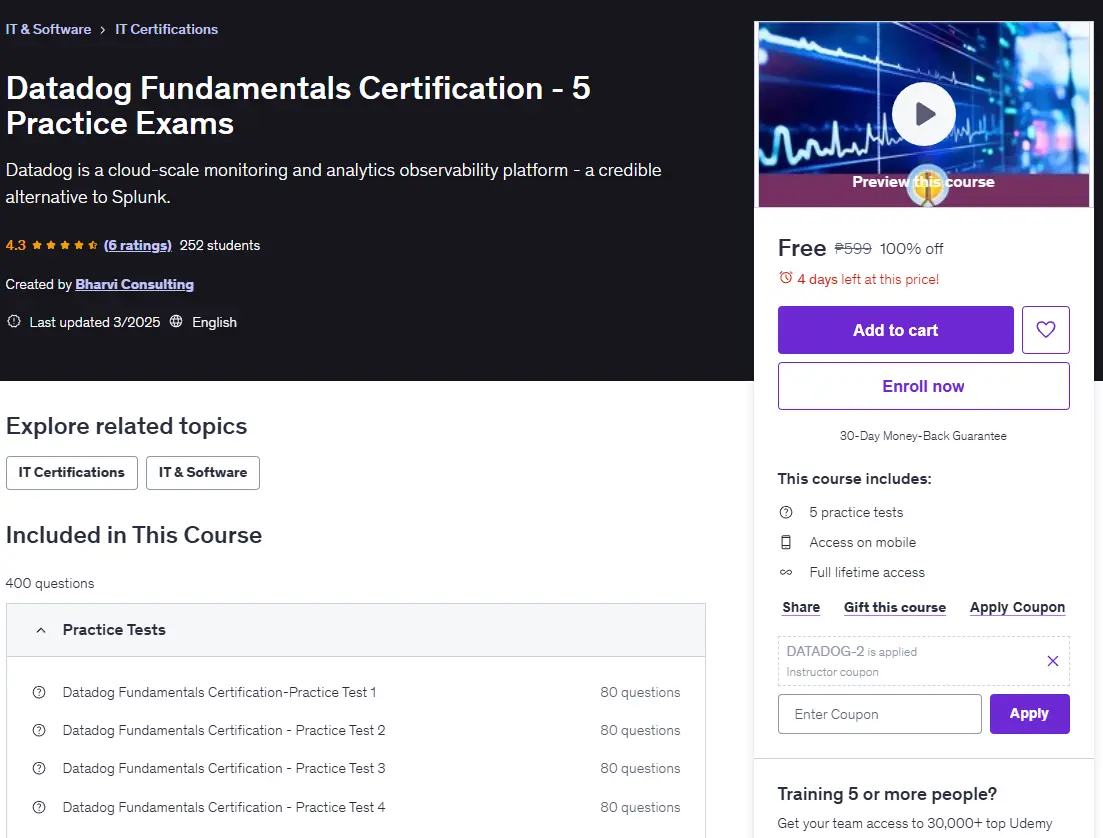Viewport: 1103px width, 838px height.
Task: Click the 30-Day Money-Back Guarantee text
Action: coord(923,436)
